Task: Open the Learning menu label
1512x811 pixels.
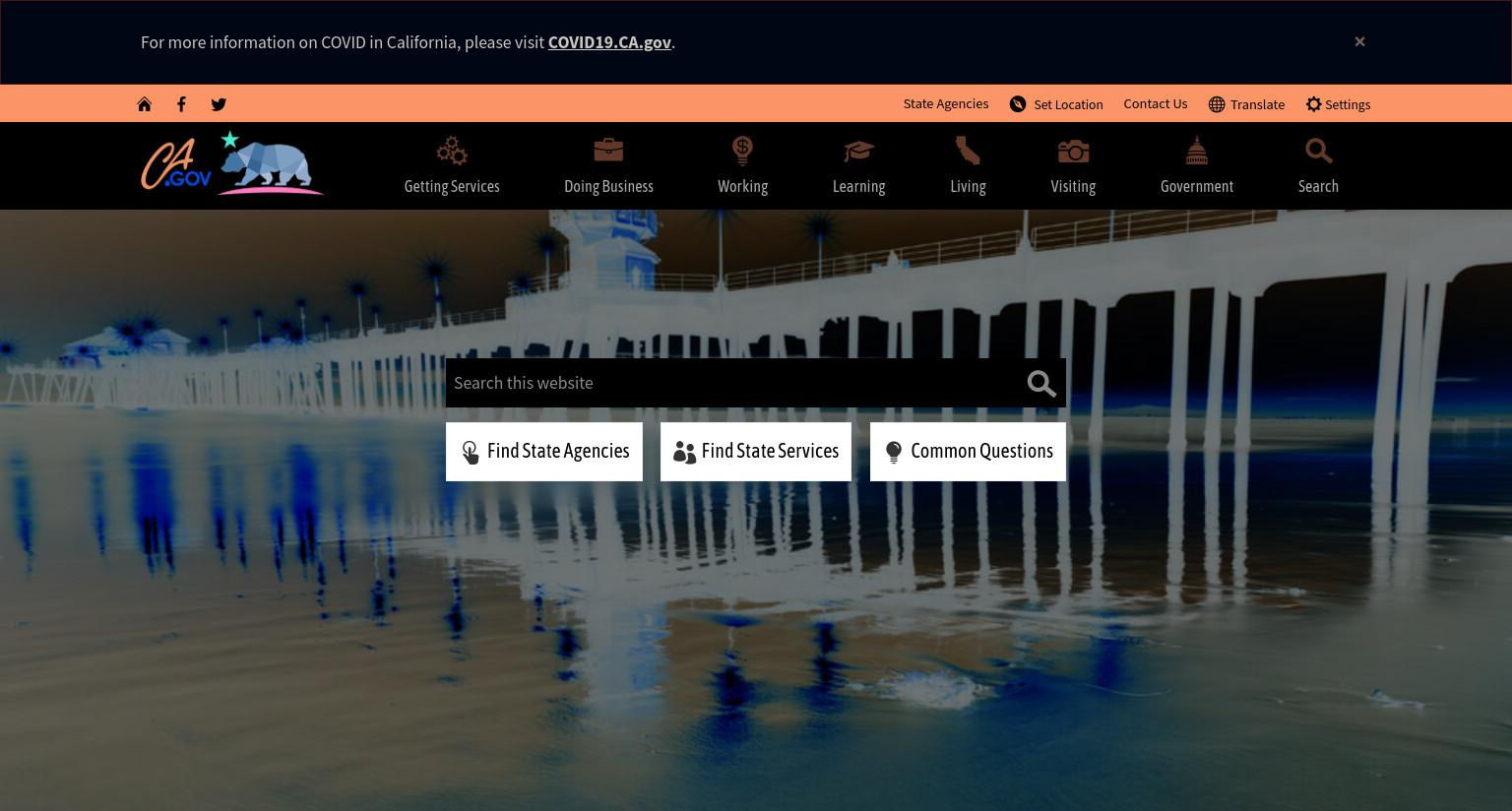Action: pos(858,186)
